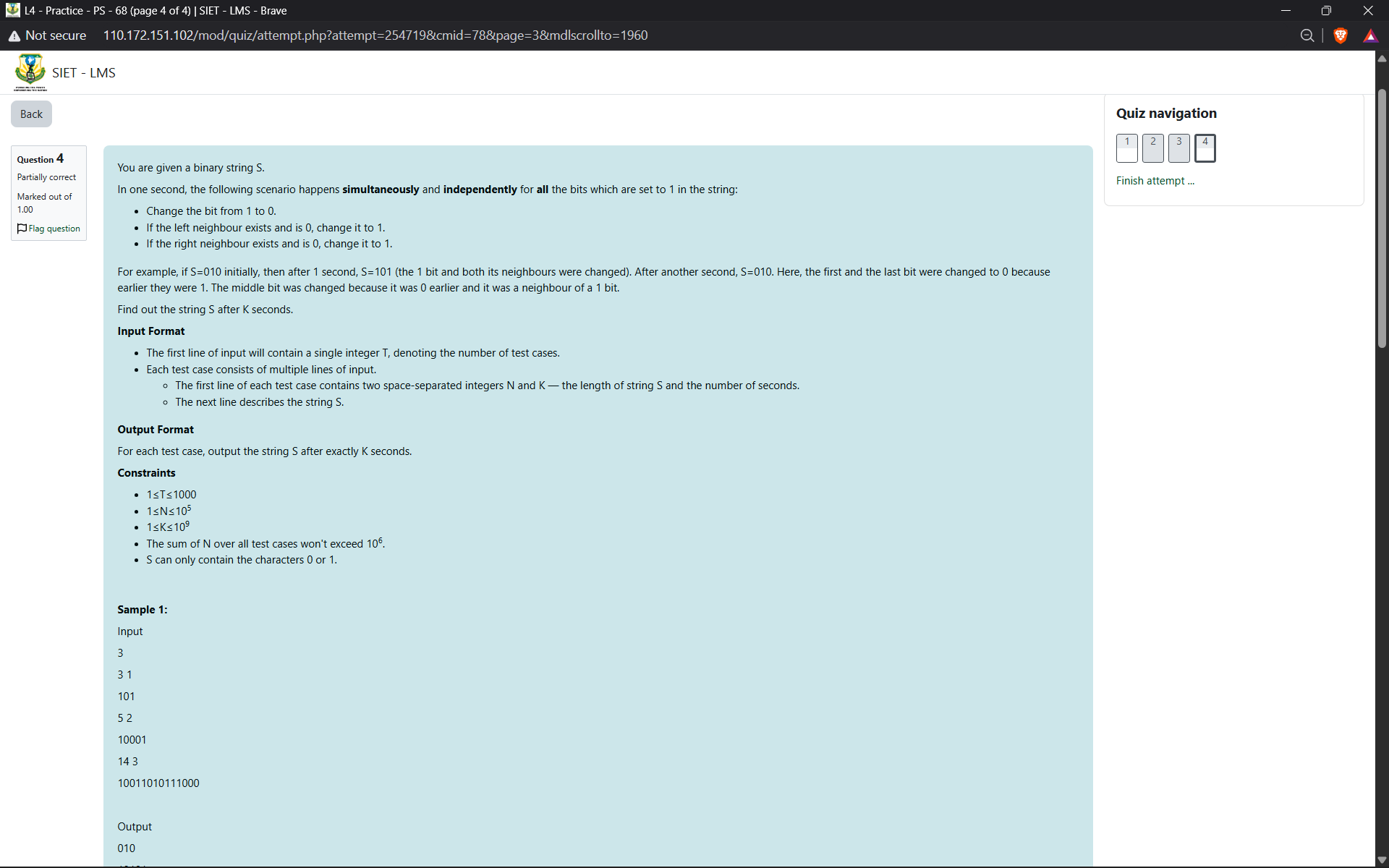Click the flag icon beside Flag question
Screen dimensions: 1389x868
click(22, 229)
